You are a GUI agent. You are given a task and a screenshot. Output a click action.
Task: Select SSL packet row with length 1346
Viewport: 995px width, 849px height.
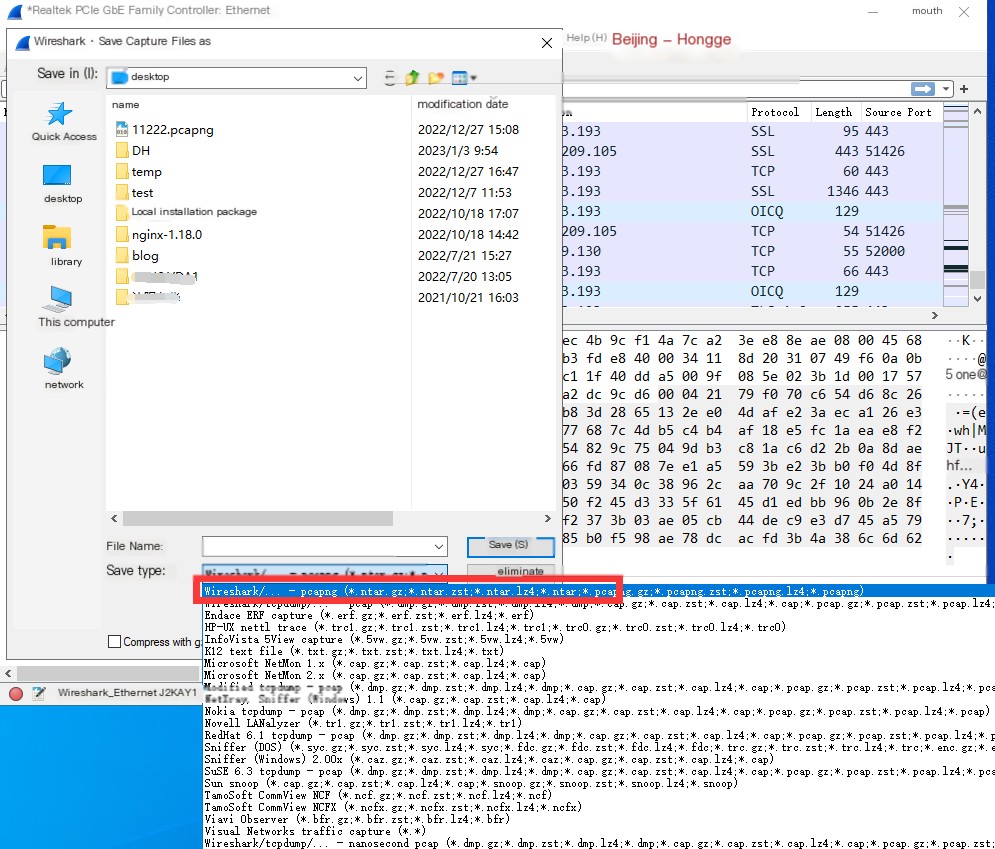click(752, 191)
